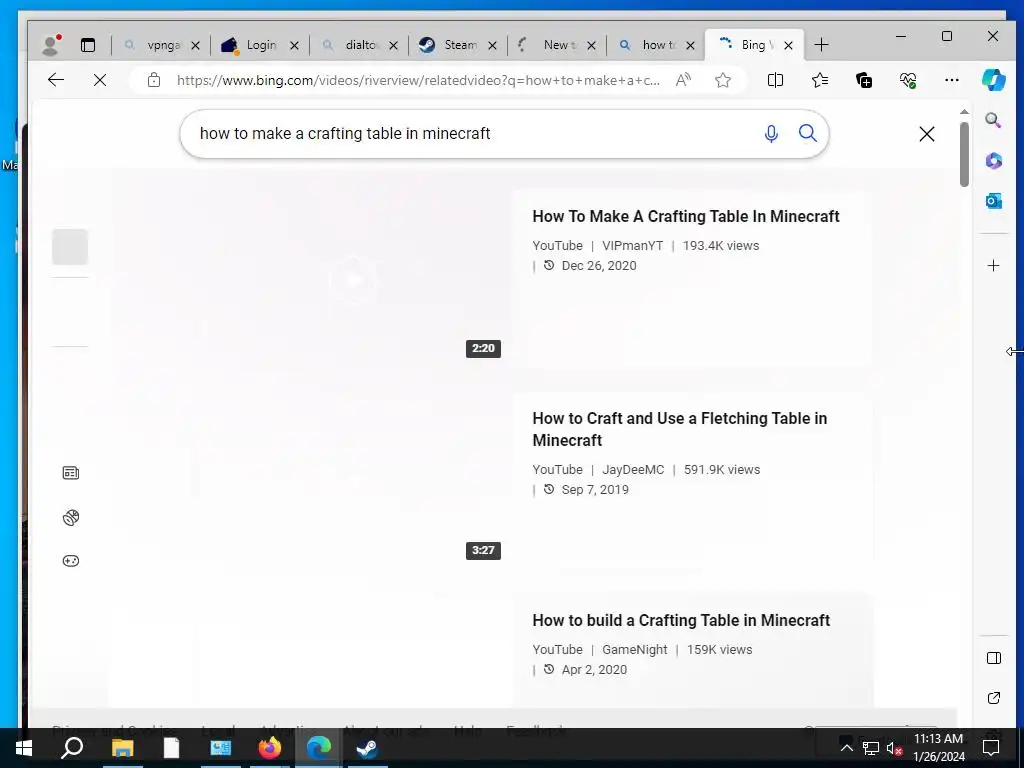
Task: Go back to the previous page
Action: click(56, 80)
